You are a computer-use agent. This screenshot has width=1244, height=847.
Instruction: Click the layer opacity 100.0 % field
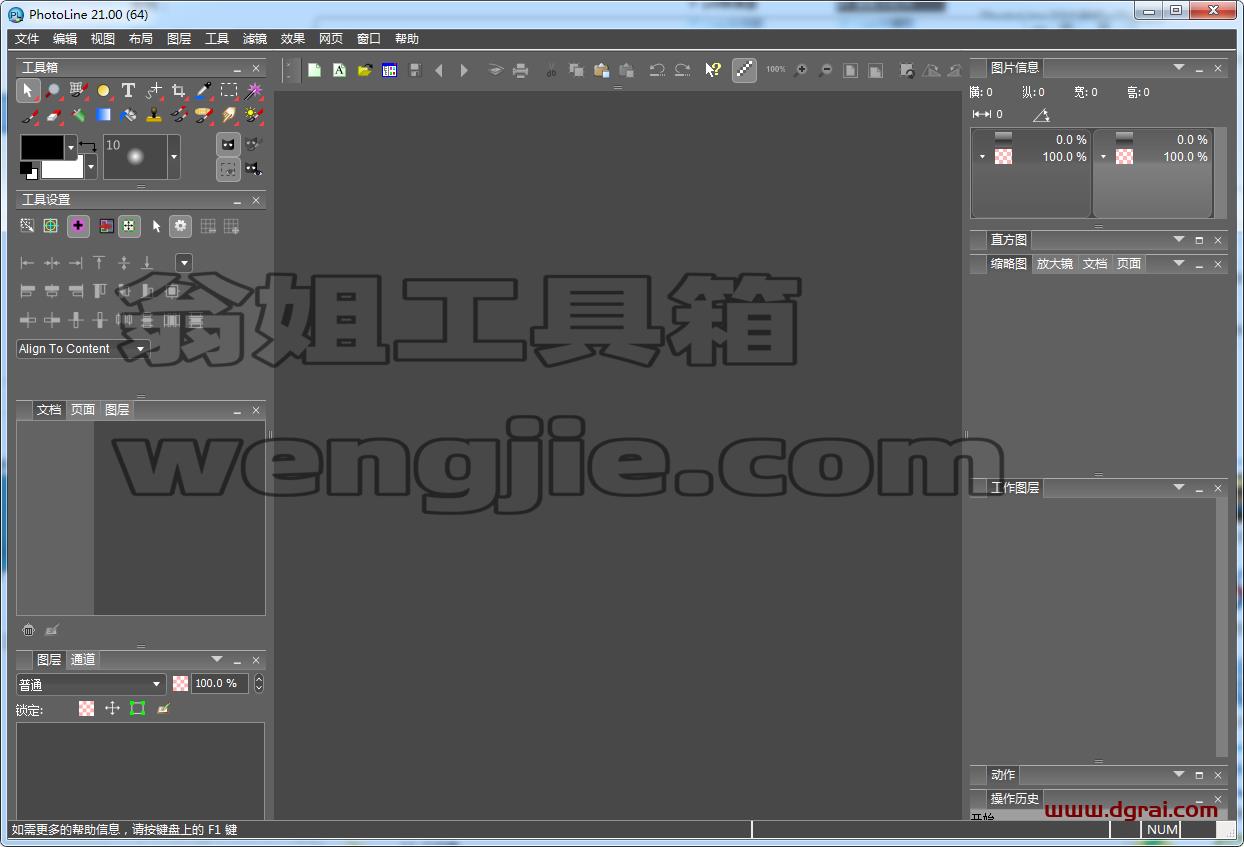pyautogui.click(x=219, y=684)
